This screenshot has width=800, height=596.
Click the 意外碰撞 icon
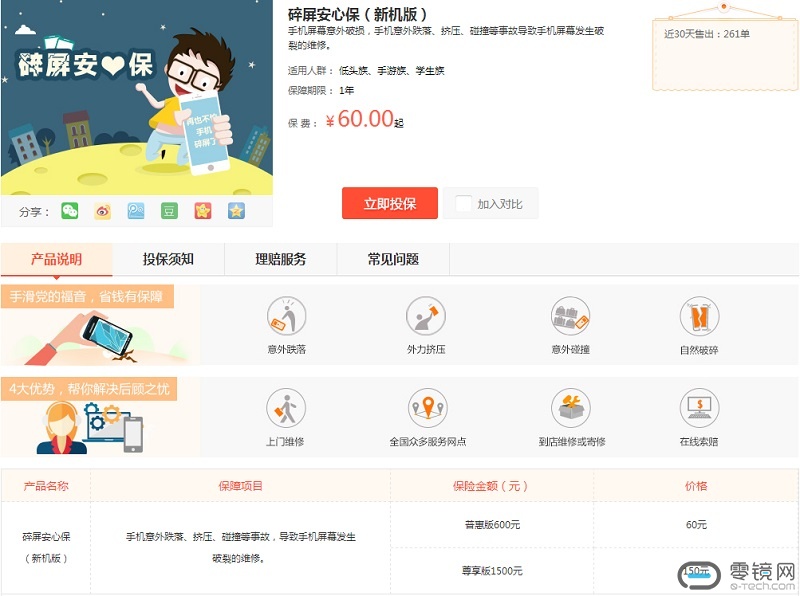tap(571, 317)
